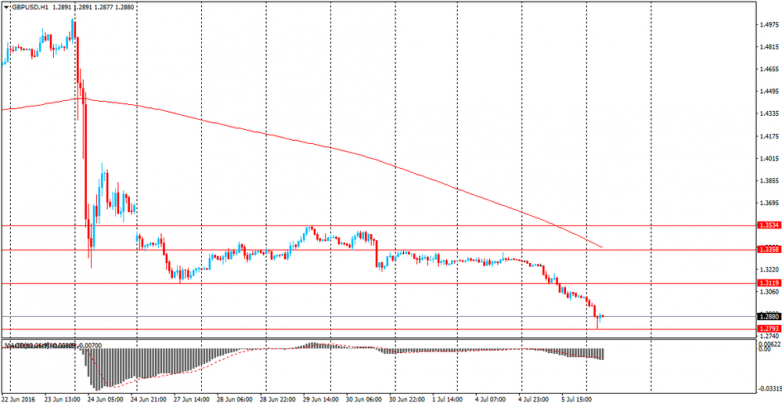Open the chart menu triangle beside GBPUSD,H1
Screen dimensions: 782x407
(x=6, y=7)
